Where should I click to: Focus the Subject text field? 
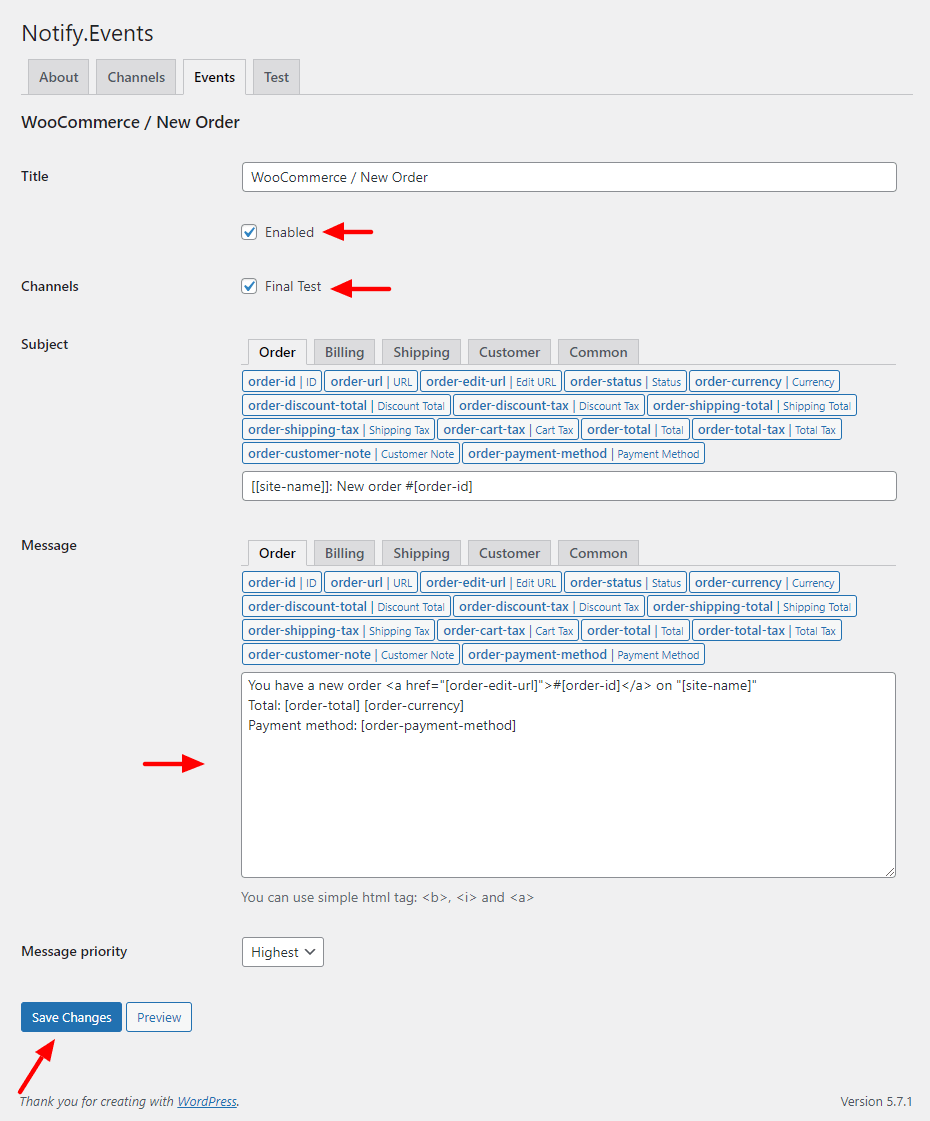click(569, 486)
